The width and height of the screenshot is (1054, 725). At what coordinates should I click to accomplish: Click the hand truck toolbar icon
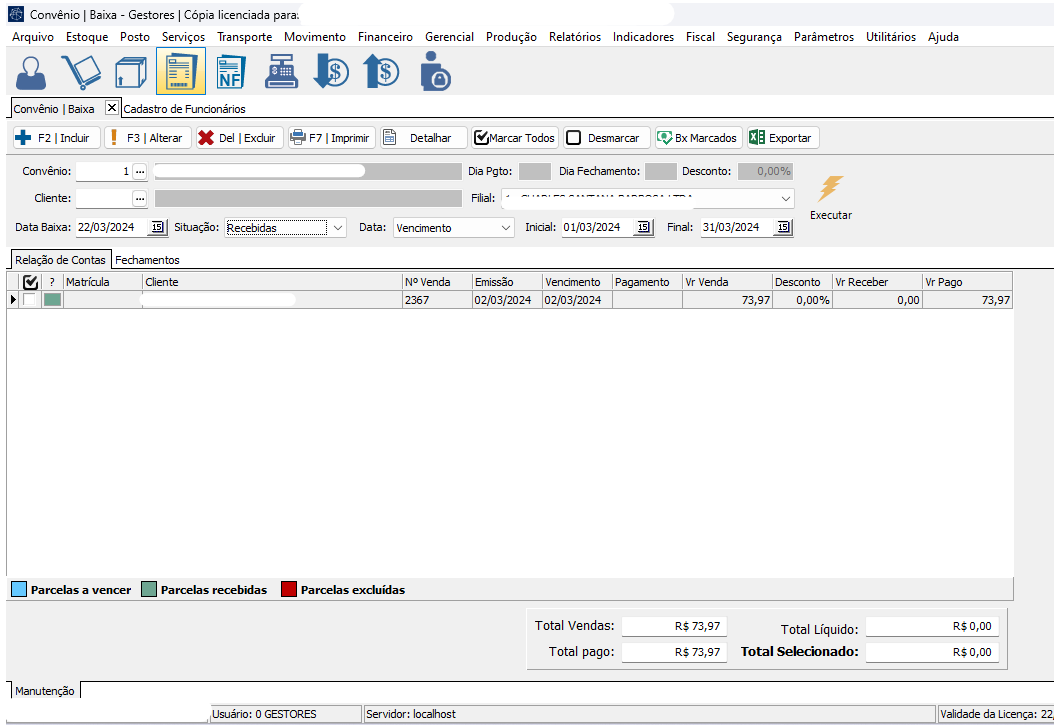pyautogui.click(x=81, y=72)
